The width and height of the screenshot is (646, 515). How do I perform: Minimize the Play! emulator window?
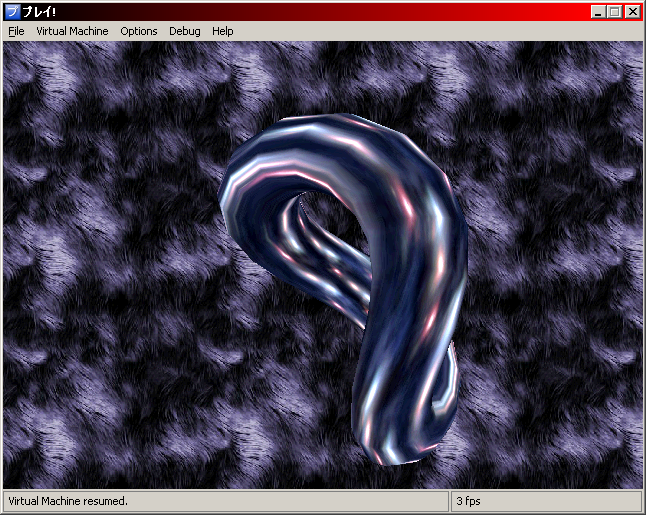point(598,12)
